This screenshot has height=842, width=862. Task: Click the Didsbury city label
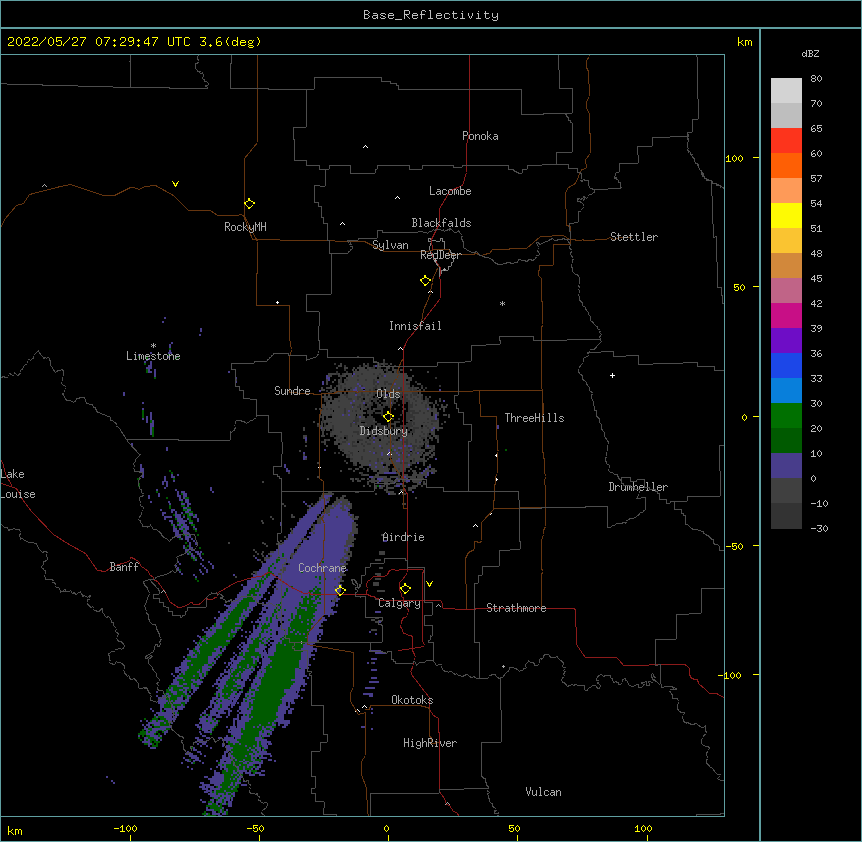click(384, 431)
